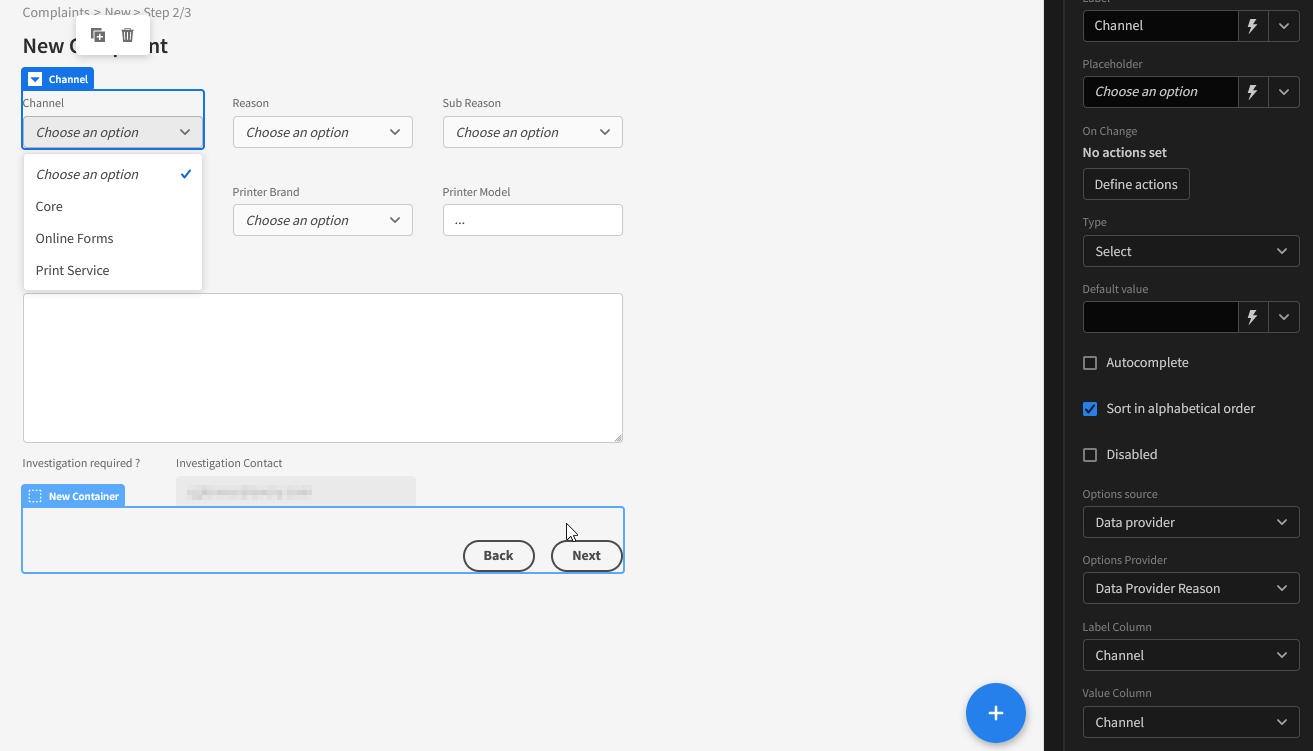The height and width of the screenshot is (751, 1313).
Task: Click the lightning bolt beside Placeholder
Action: pos(1252,91)
